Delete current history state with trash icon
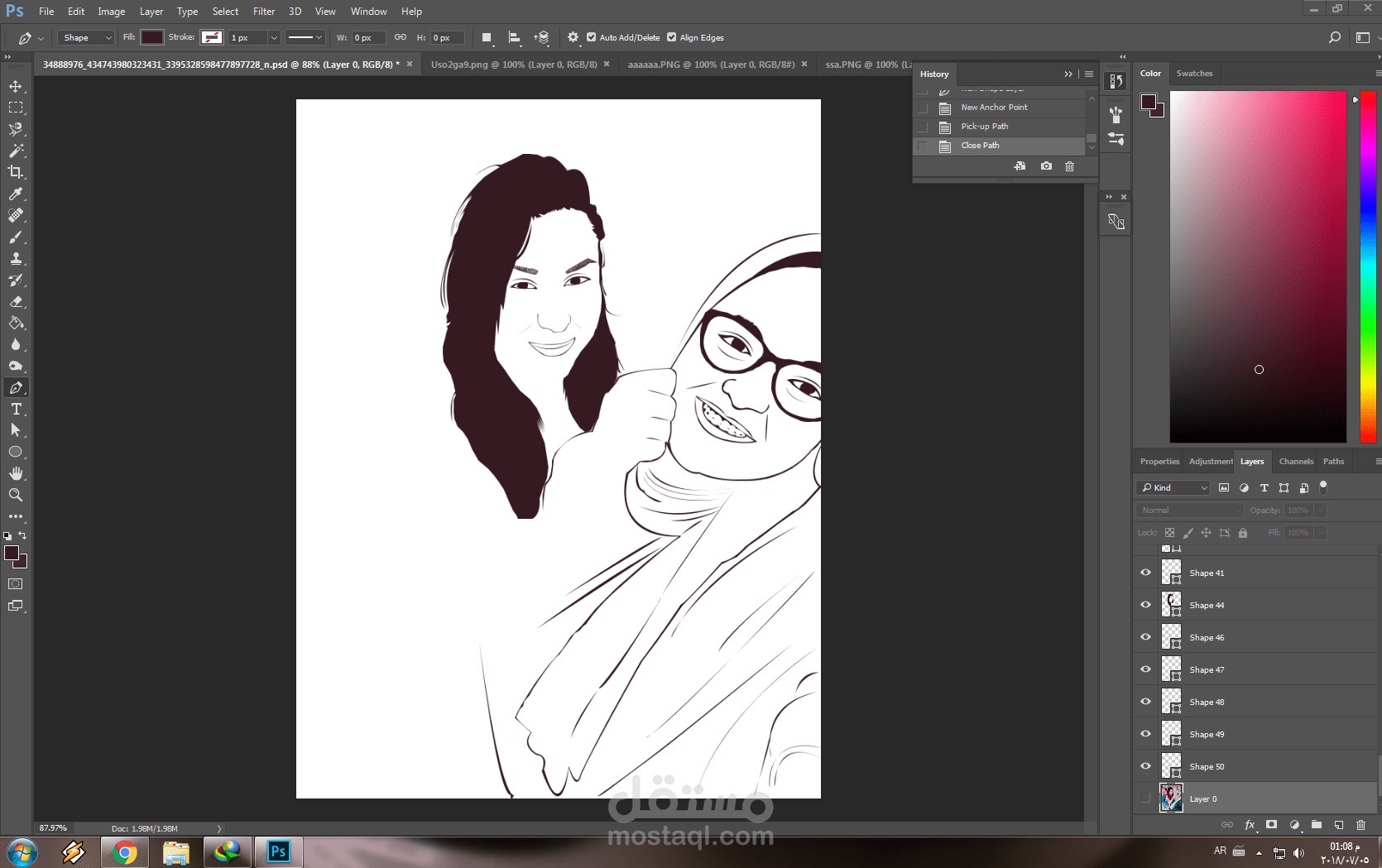Image resolution: width=1382 pixels, height=868 pixels. point(1069,166)
